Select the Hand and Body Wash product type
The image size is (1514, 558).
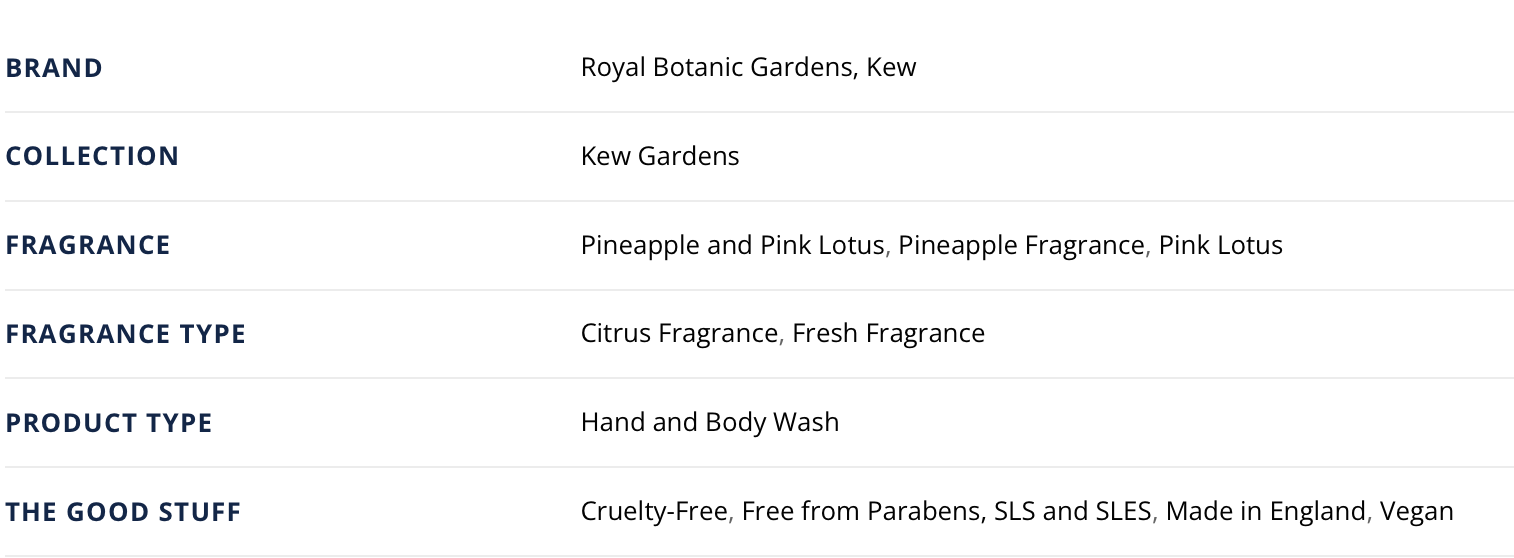[x=710, y=422]
